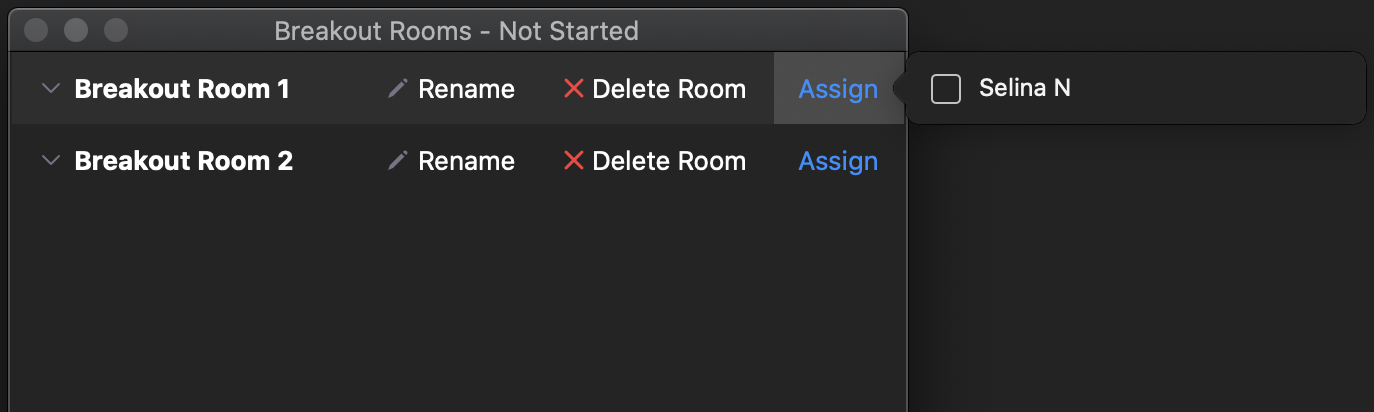Collapse Breakout Room 1 with its chevron

click(x=51, y=89)
